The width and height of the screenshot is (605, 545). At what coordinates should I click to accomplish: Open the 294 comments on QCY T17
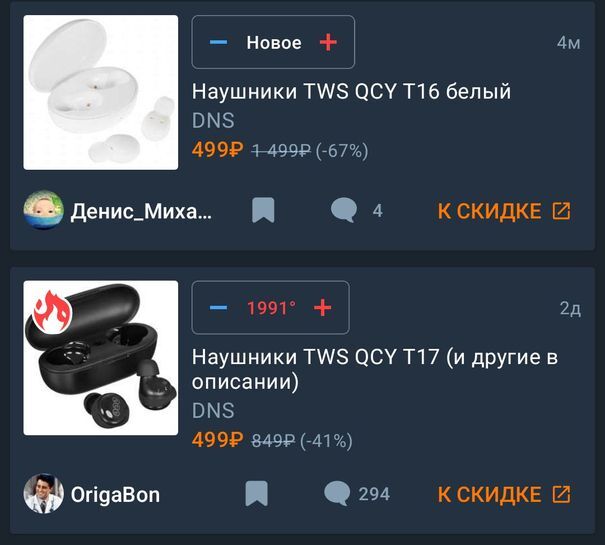click(357, 494)
